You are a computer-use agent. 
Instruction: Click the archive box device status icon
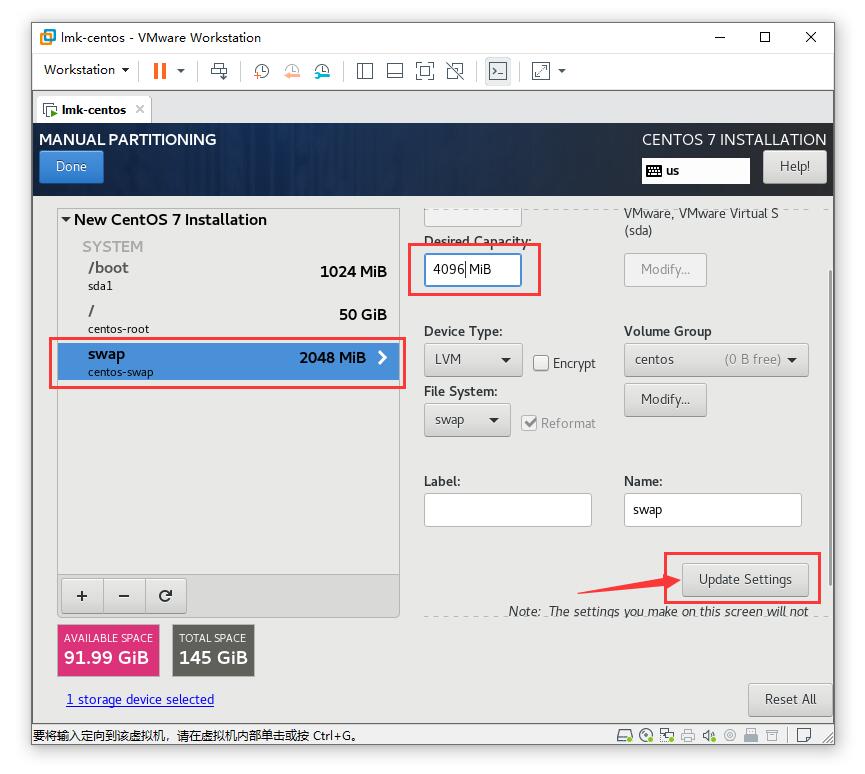pyautogui.click(x=772, y=735)
